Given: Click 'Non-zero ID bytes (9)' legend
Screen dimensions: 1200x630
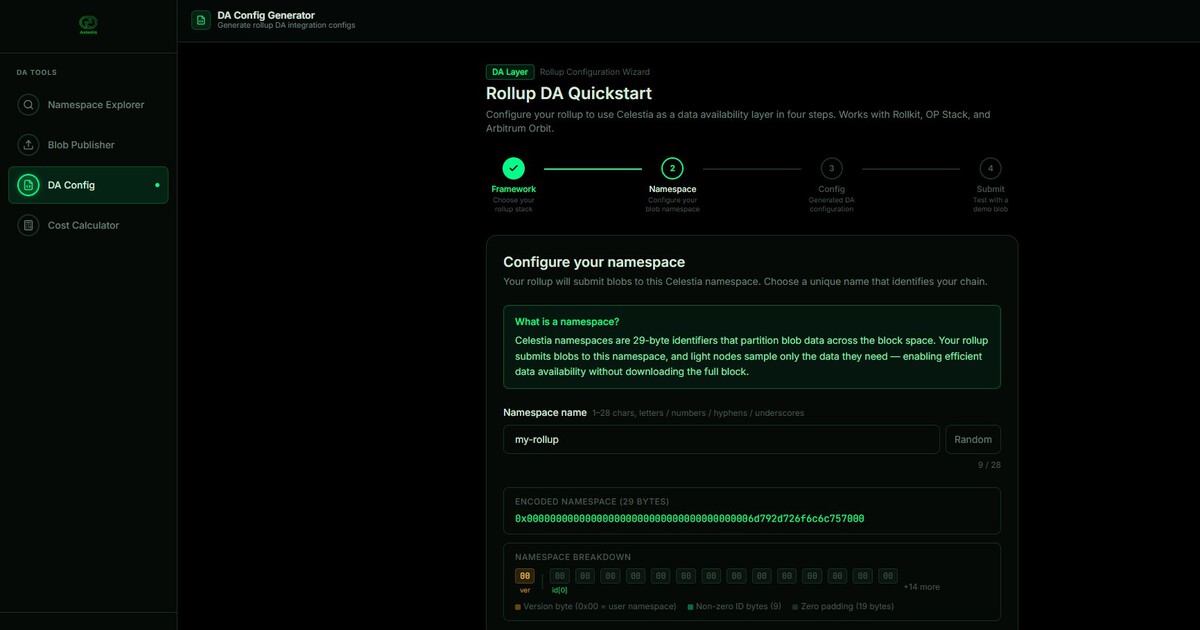Looking at the screenshot, I should pos(734,607).
